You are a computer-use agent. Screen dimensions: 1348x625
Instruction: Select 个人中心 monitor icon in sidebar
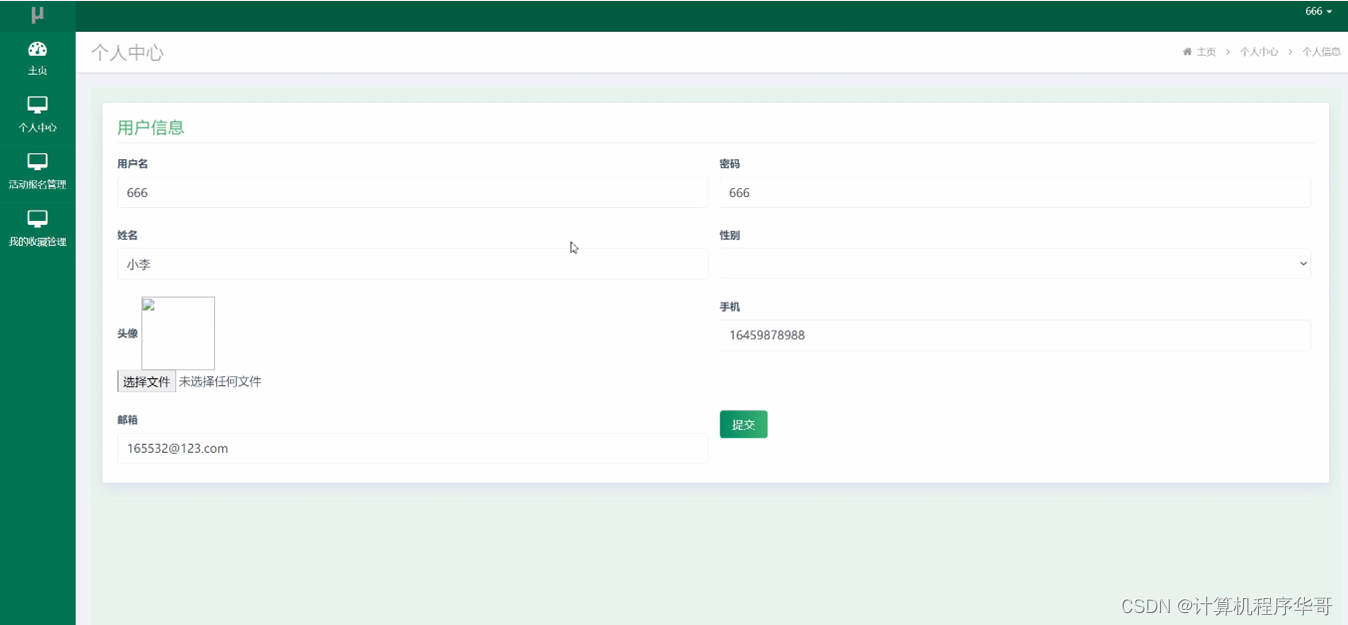click(37, 106)
